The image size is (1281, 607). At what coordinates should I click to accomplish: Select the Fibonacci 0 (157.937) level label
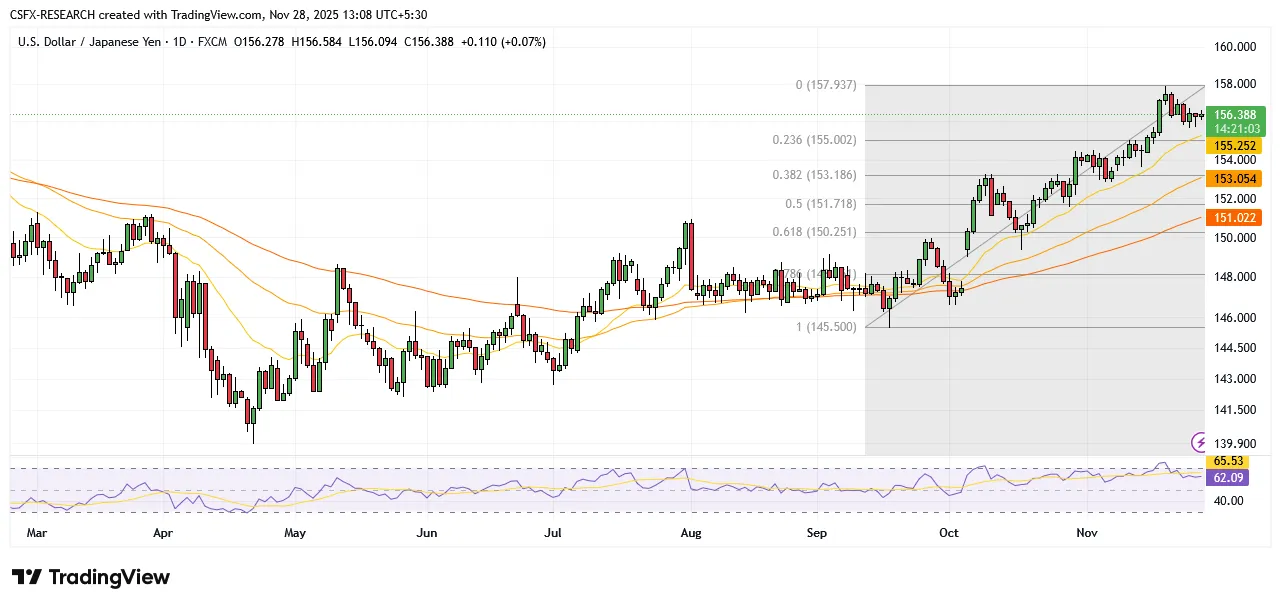click(x=826, y=86)
